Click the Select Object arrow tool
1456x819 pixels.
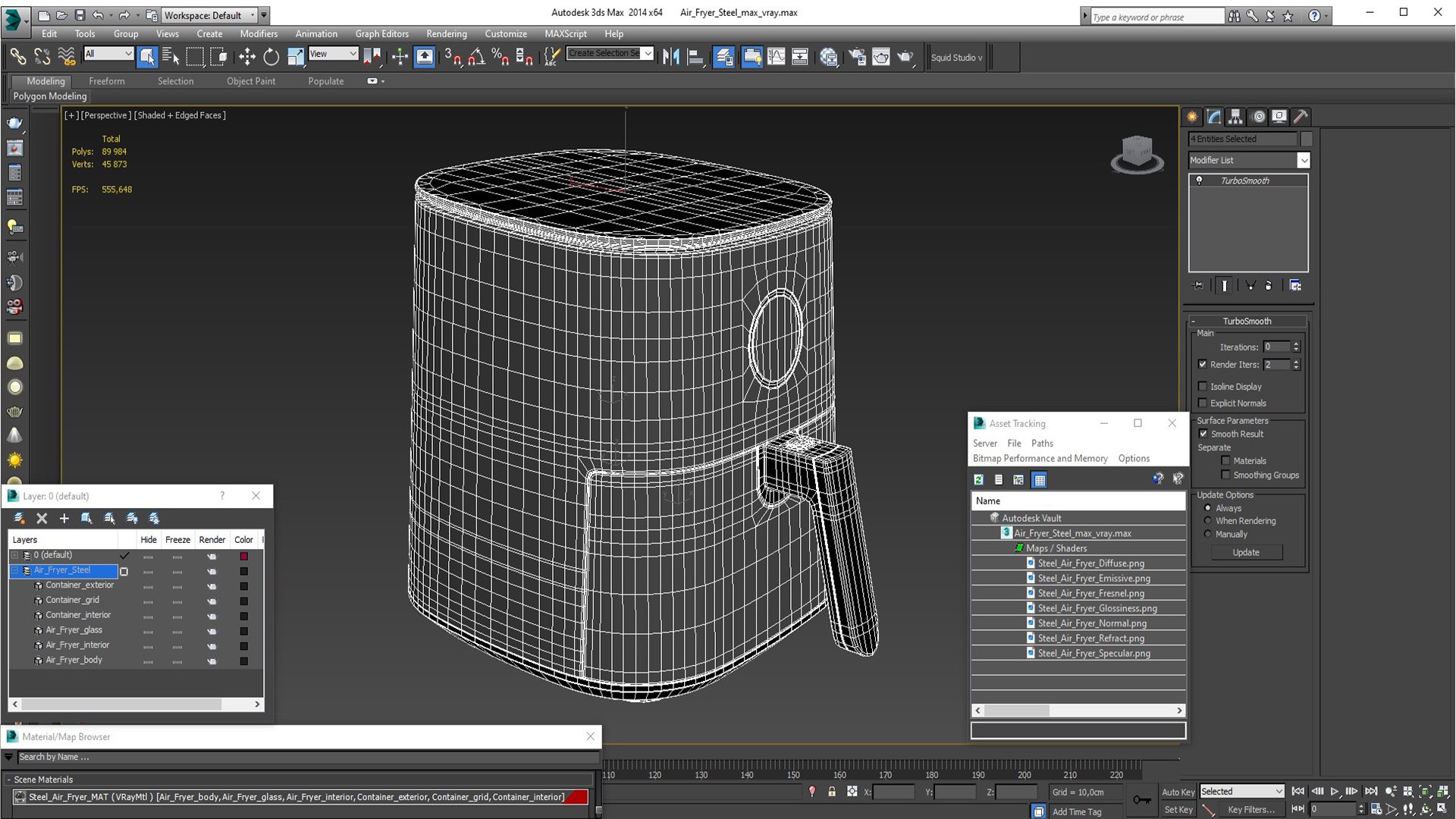147,57
